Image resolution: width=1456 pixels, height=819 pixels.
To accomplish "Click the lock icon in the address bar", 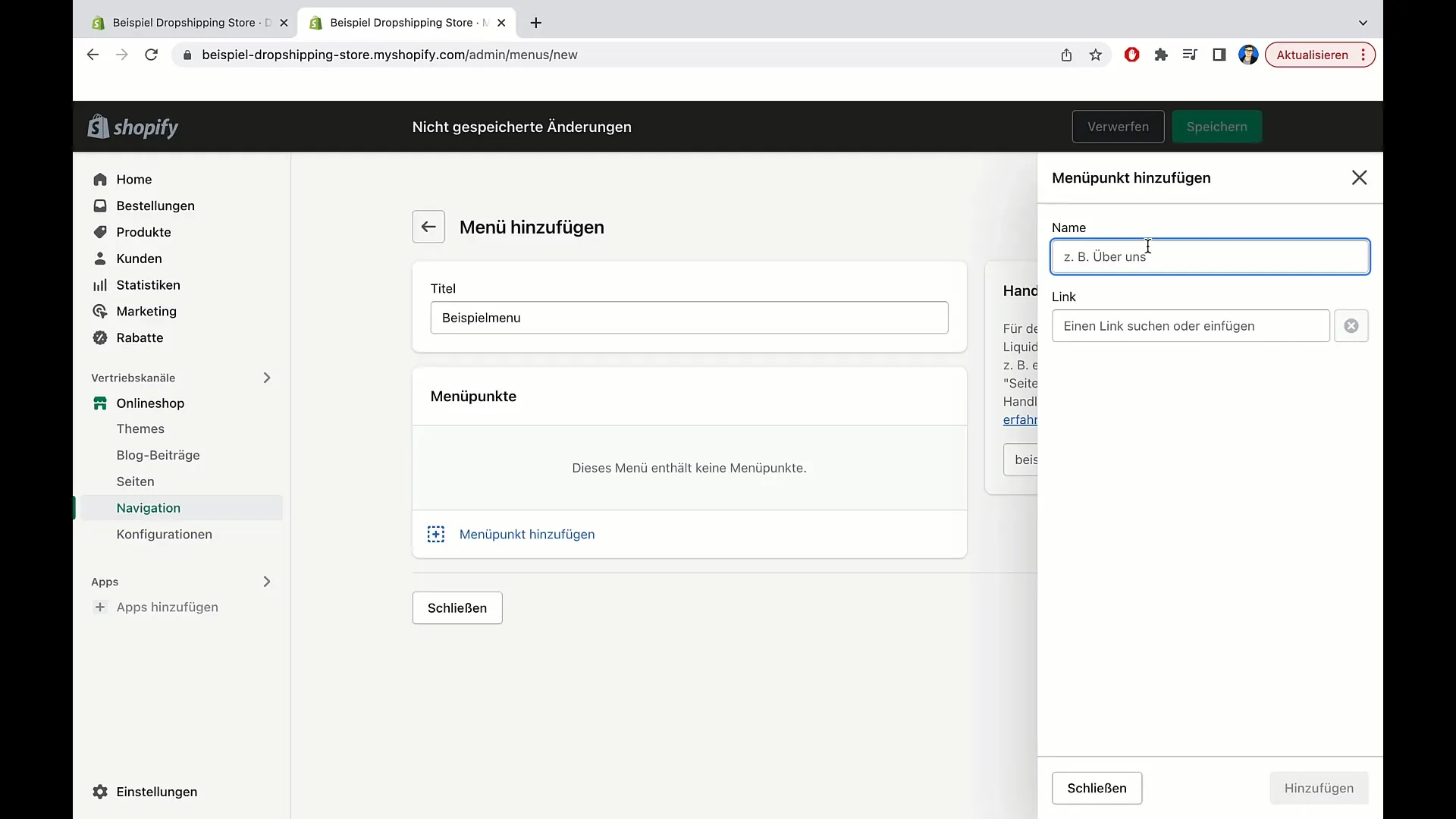I will pyautogui.click(x=187, y=55).
